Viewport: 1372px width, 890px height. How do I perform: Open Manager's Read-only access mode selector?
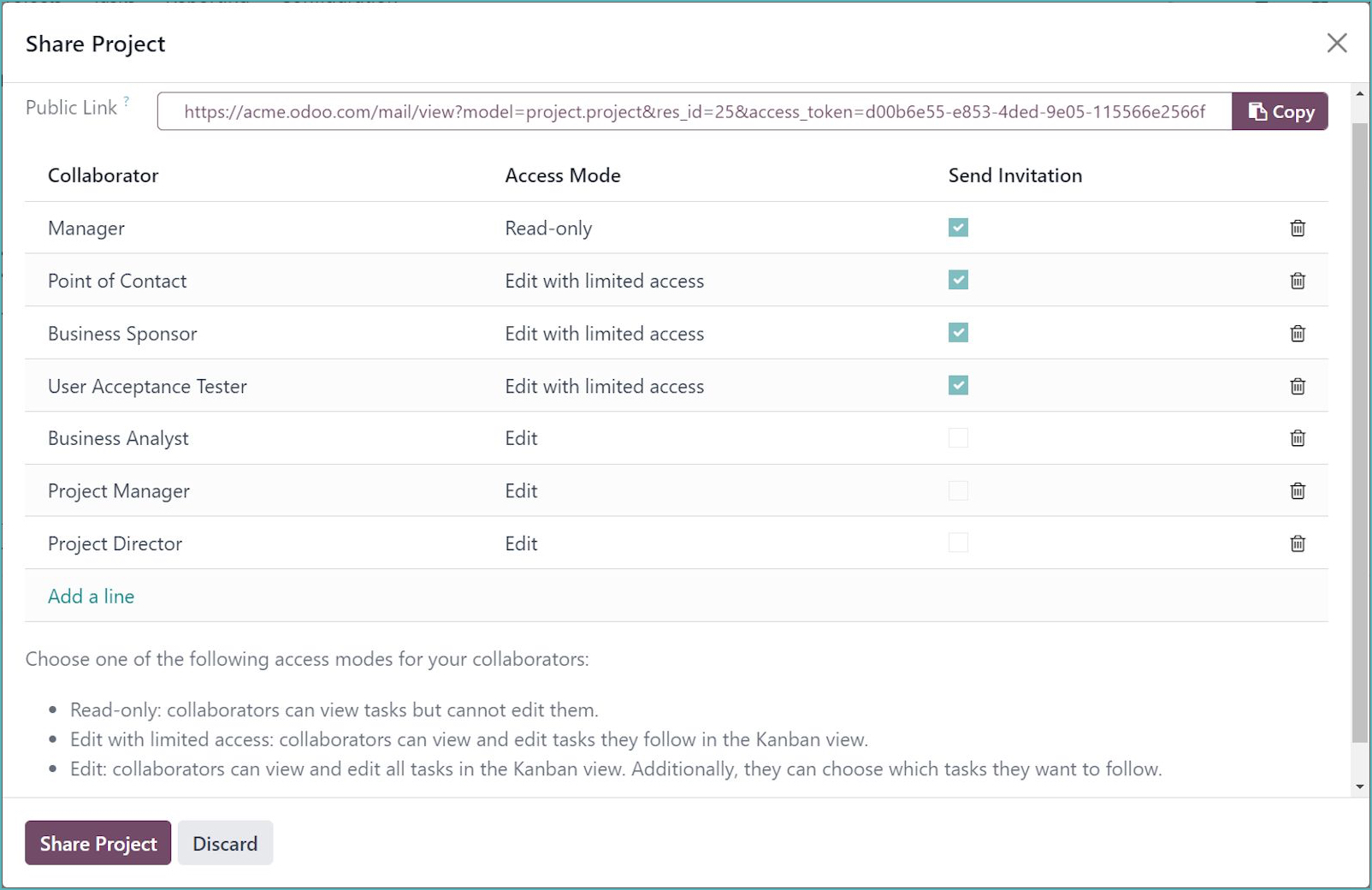point(548,228)
